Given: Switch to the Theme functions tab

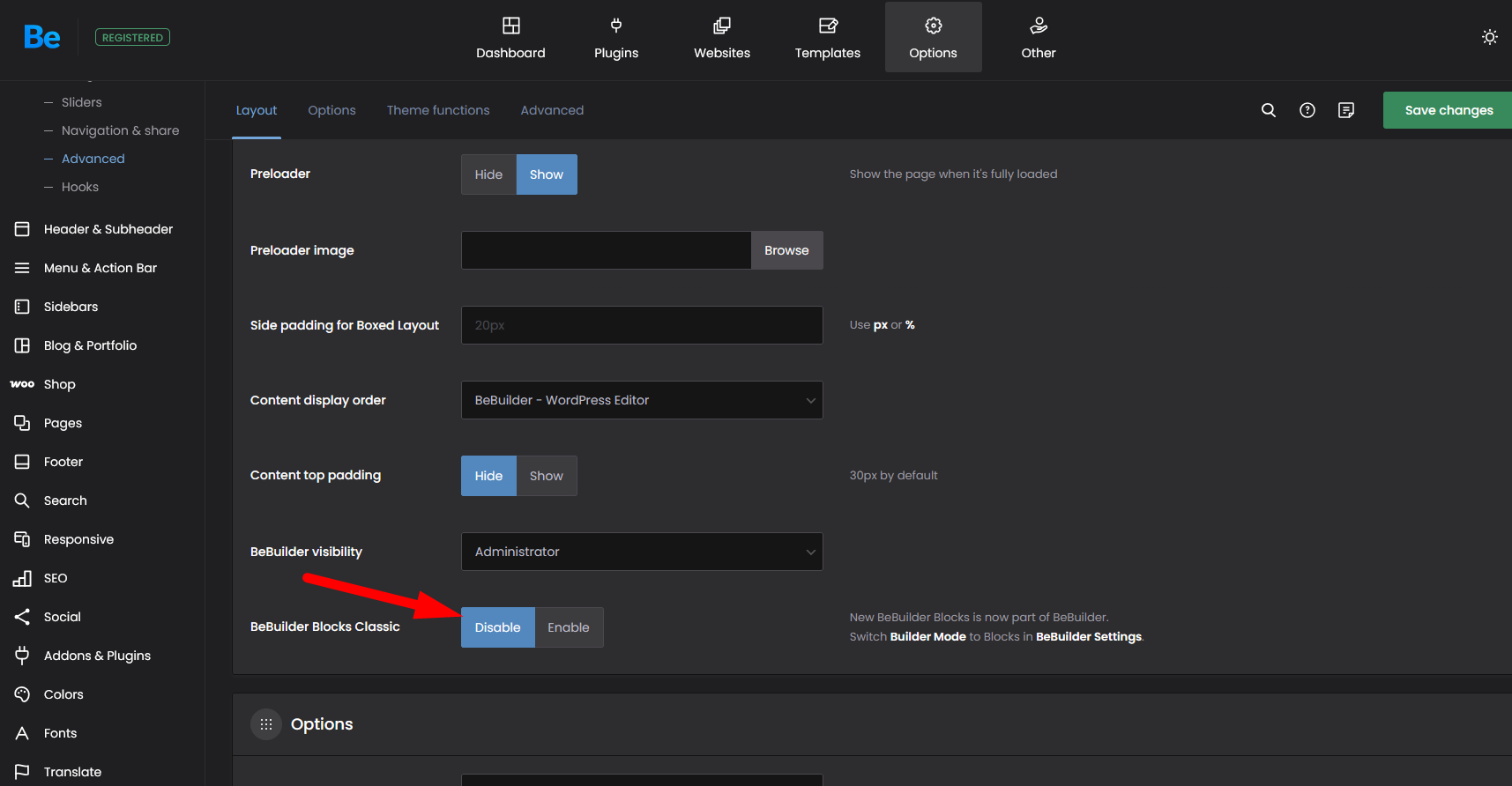Looking at the screenshot, I should (x=438, y=110).
